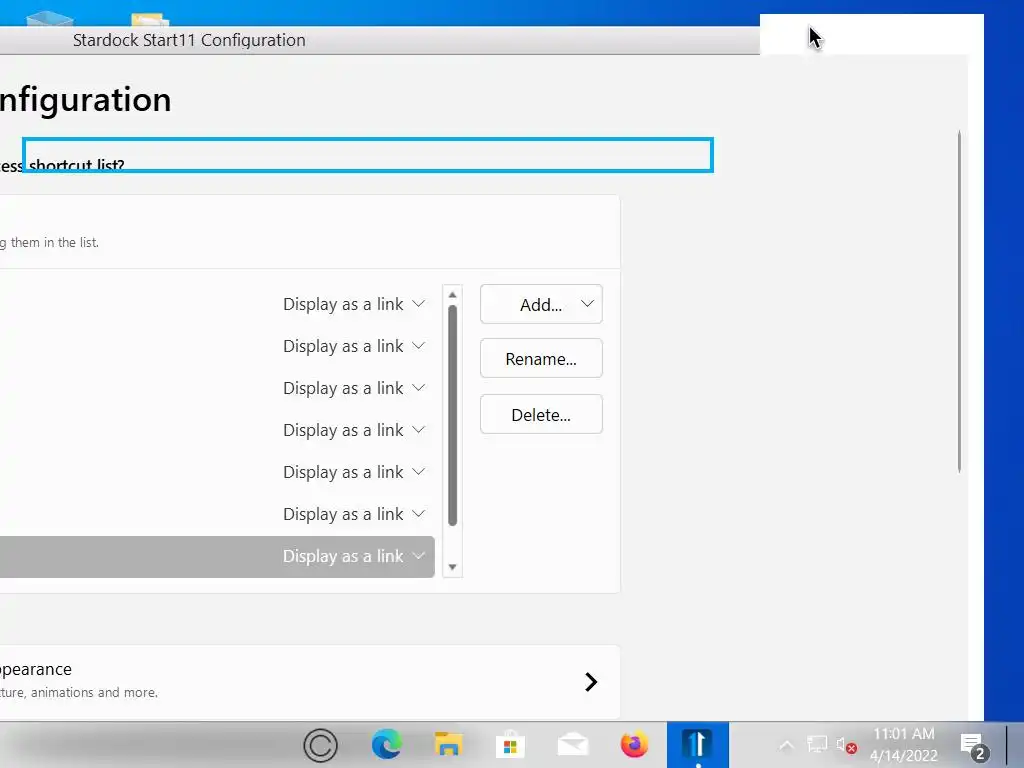Click the shortcut list scrollbar thumb
1024x768 pixels.
pyautogui.click(x=453, y=415)
